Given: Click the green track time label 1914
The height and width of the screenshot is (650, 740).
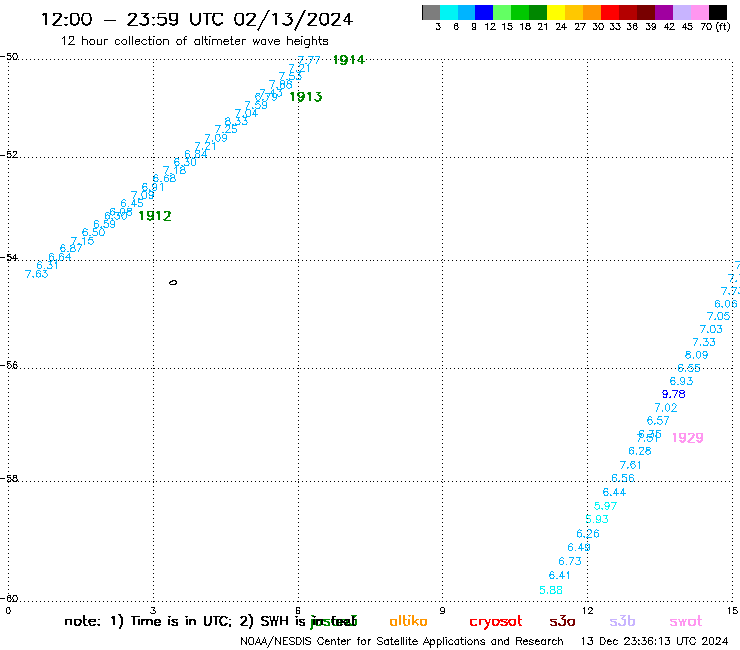Looking at the screenshot, I should tap(349, 60).
